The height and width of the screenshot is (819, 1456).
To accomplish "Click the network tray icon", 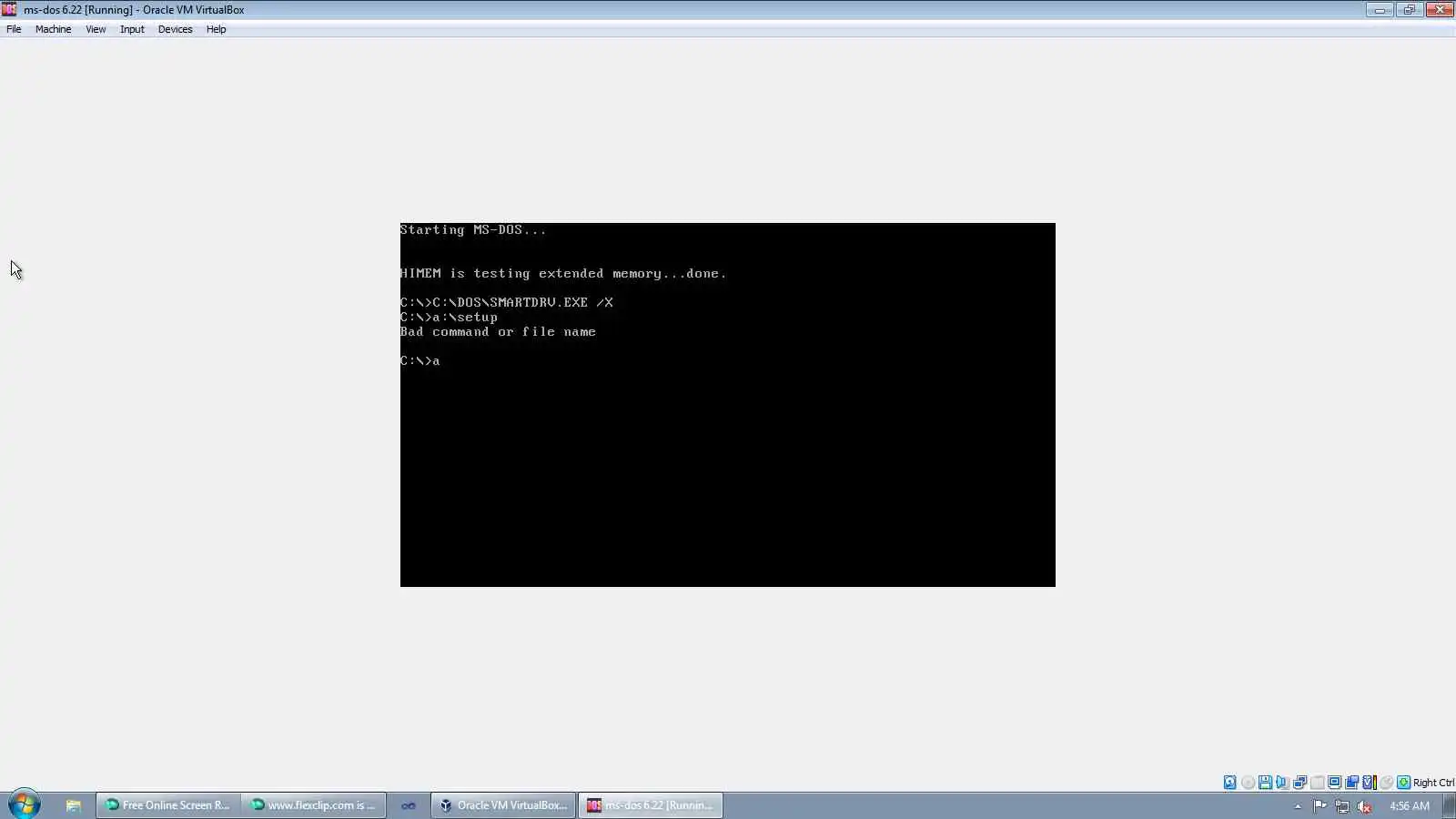I will [1342, 806].
